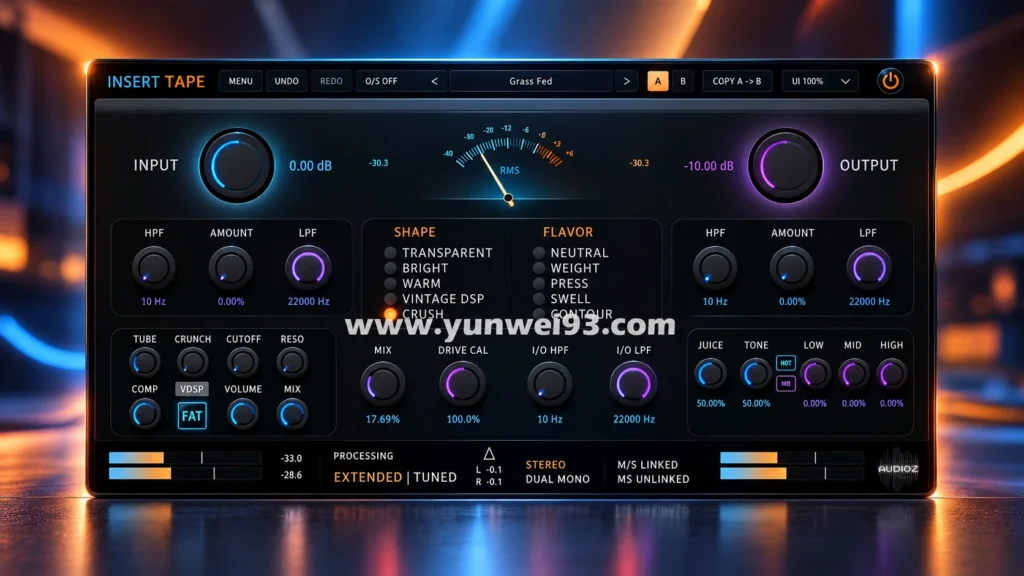
Task: Select the PRESS flavor option
Action: [561, 283]
